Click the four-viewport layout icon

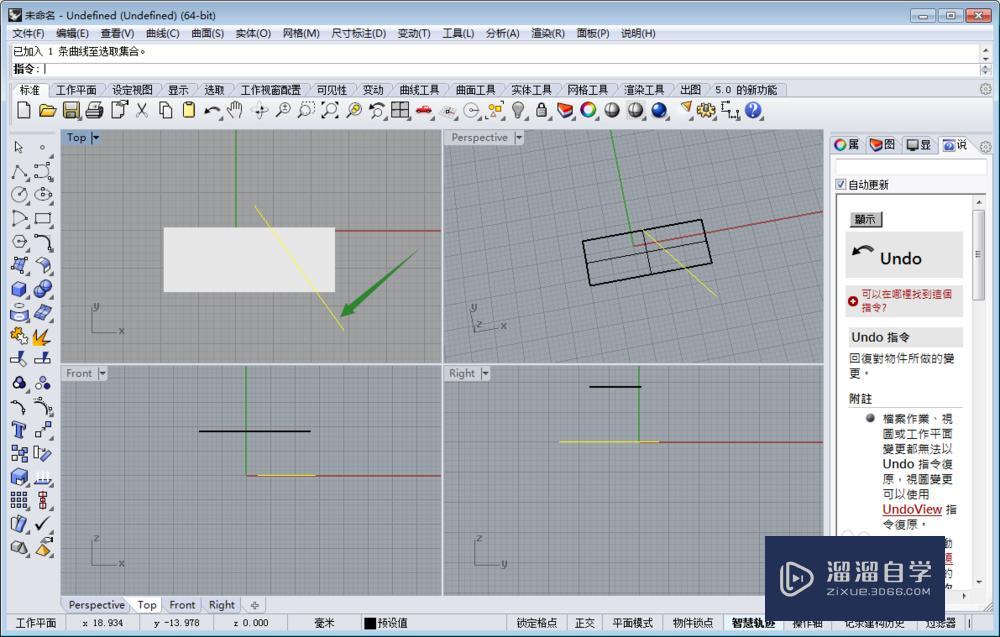400,110
